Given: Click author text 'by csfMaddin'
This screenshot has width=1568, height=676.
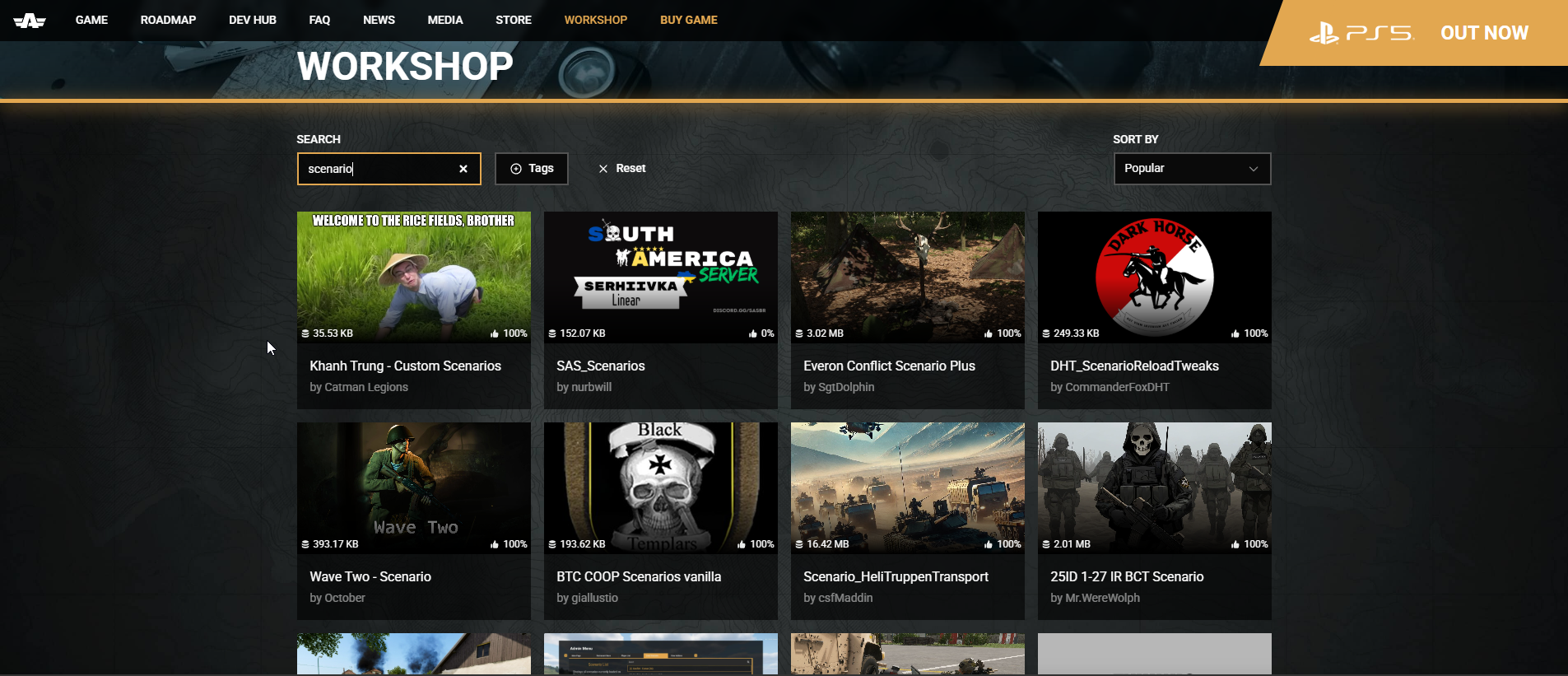Looking at the screenshot, I should point(838,599).
